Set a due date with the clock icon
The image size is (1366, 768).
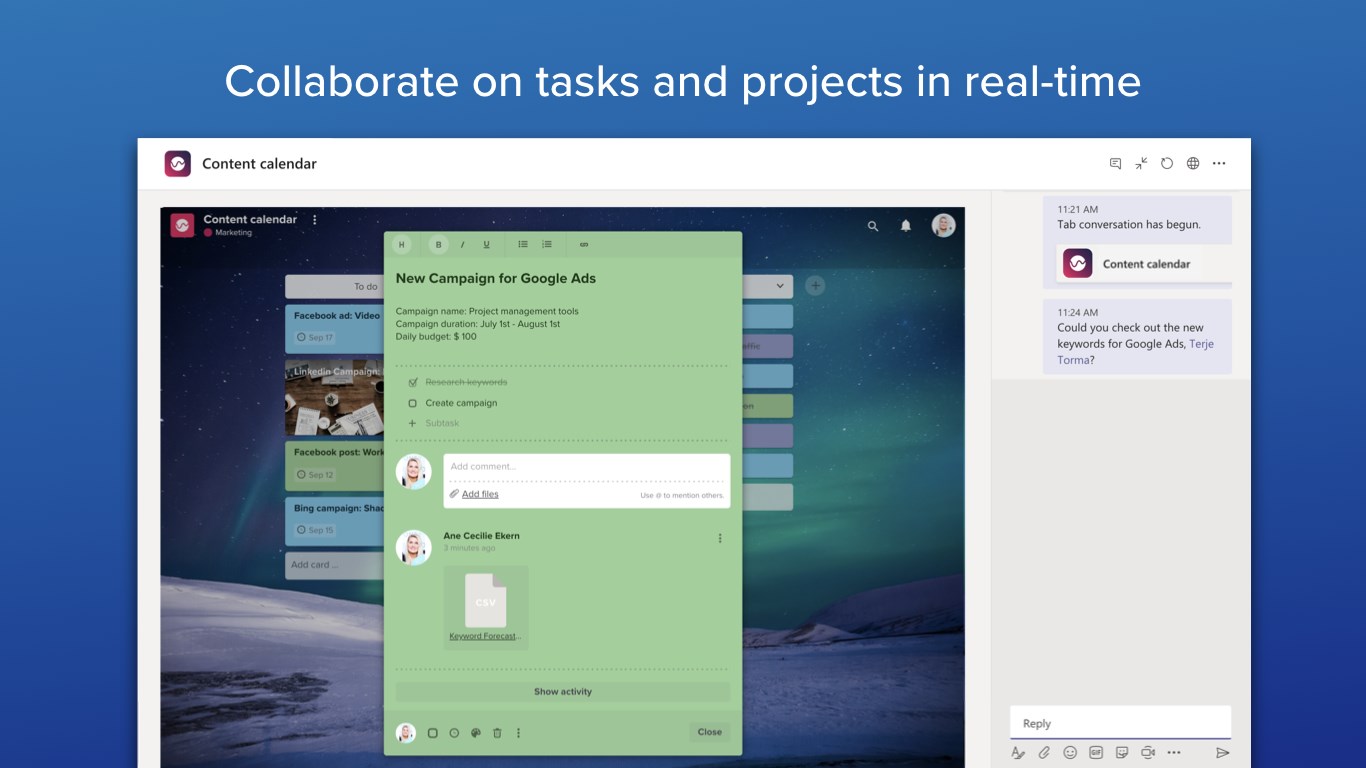click(454, 733)
